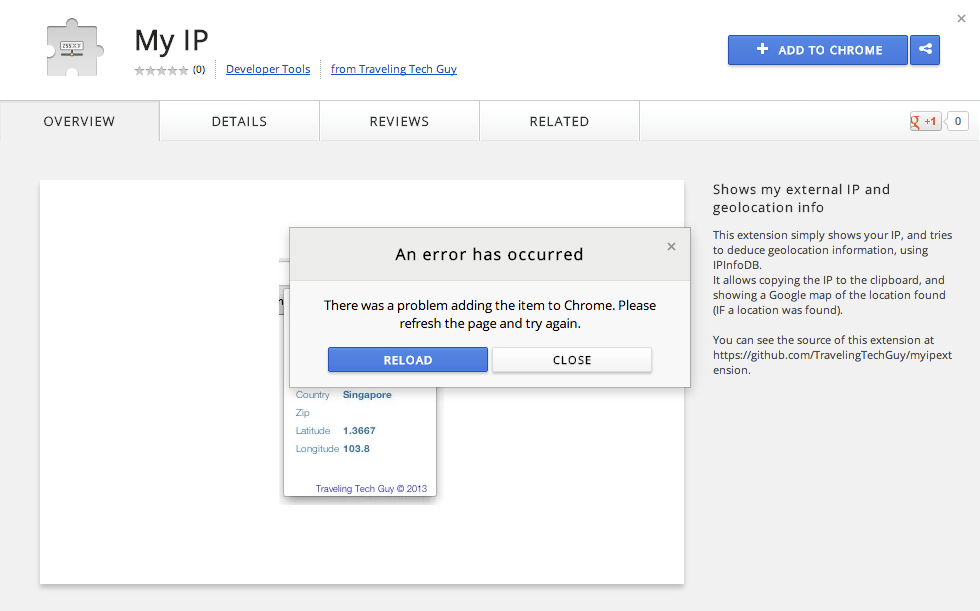Switch to the Overview tab
This screenshot has height=611, width=980.
coord(79,121)
